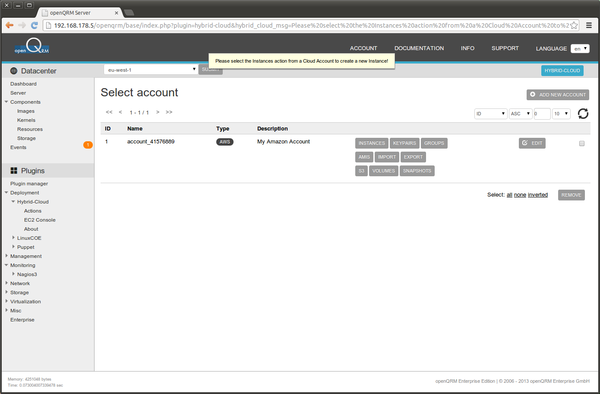This screenshot has width=600, height=394.
Task: Click the browser back arrow
Action: click(10, 25)
